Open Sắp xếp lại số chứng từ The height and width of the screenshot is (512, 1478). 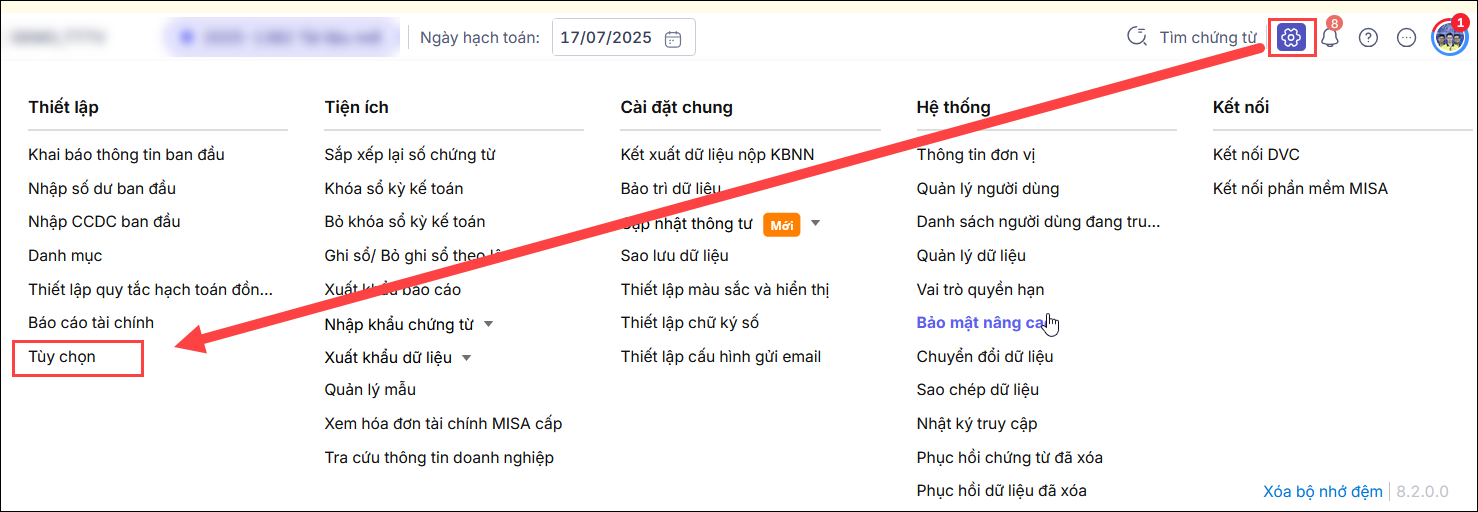coord(410,155)
